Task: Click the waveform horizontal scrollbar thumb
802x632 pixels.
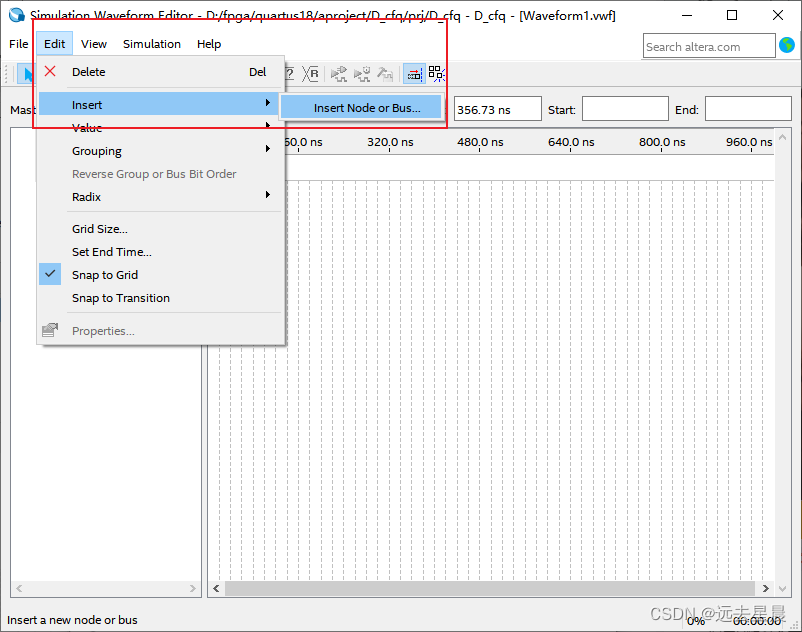Action: point(490,588)
